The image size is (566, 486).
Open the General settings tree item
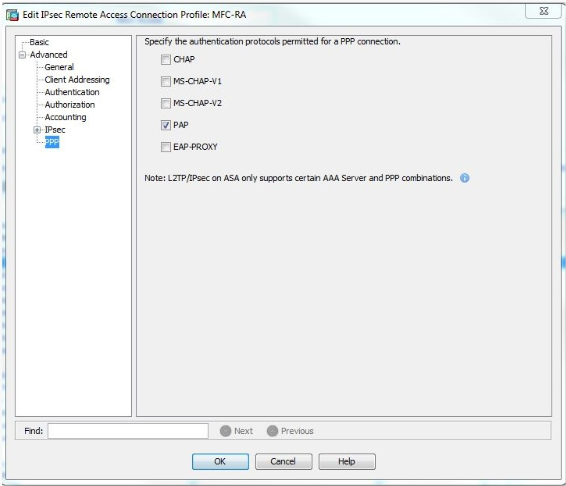click(x=59, y=67)
